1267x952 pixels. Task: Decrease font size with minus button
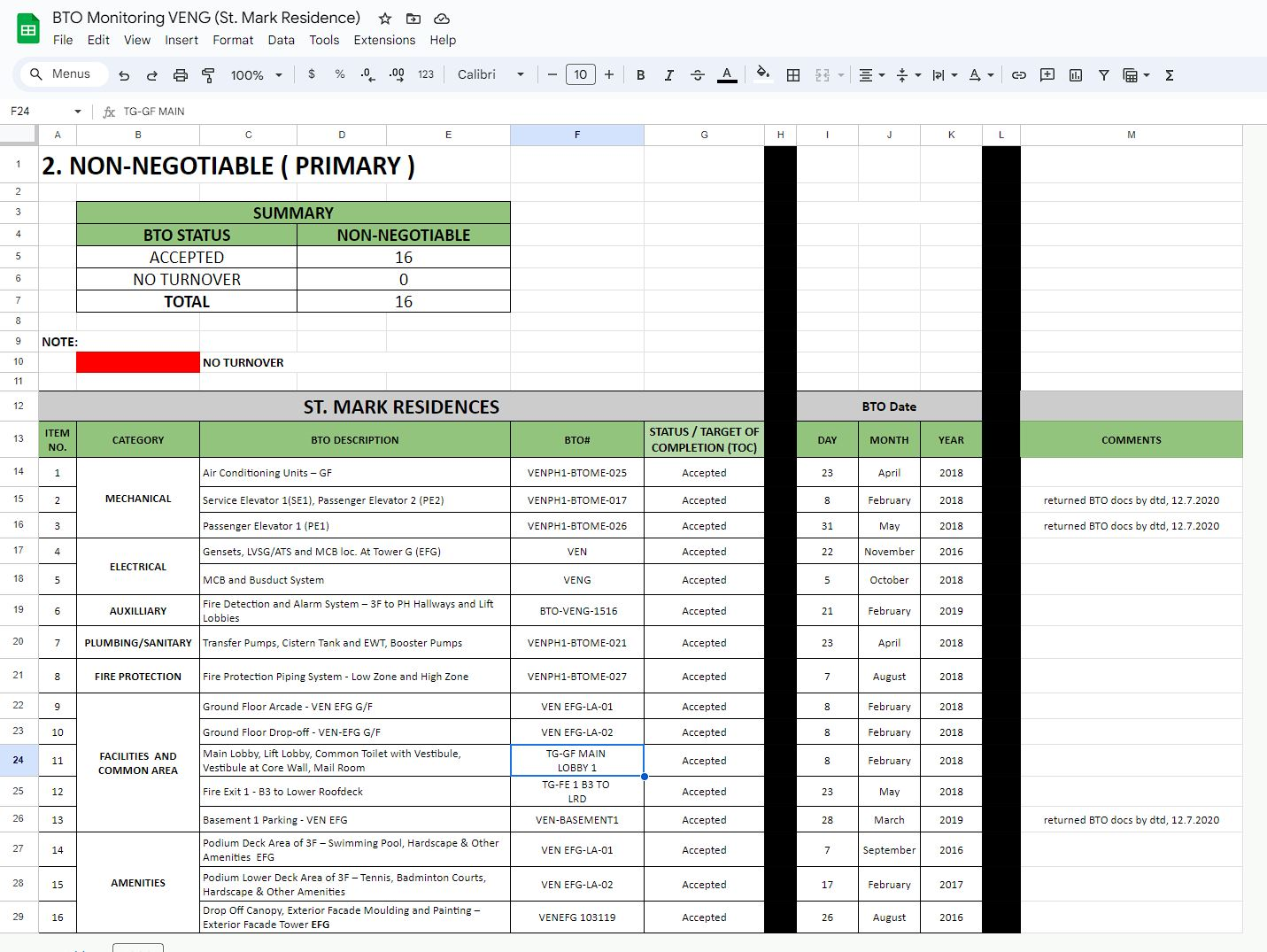click(x=552, y=75)
